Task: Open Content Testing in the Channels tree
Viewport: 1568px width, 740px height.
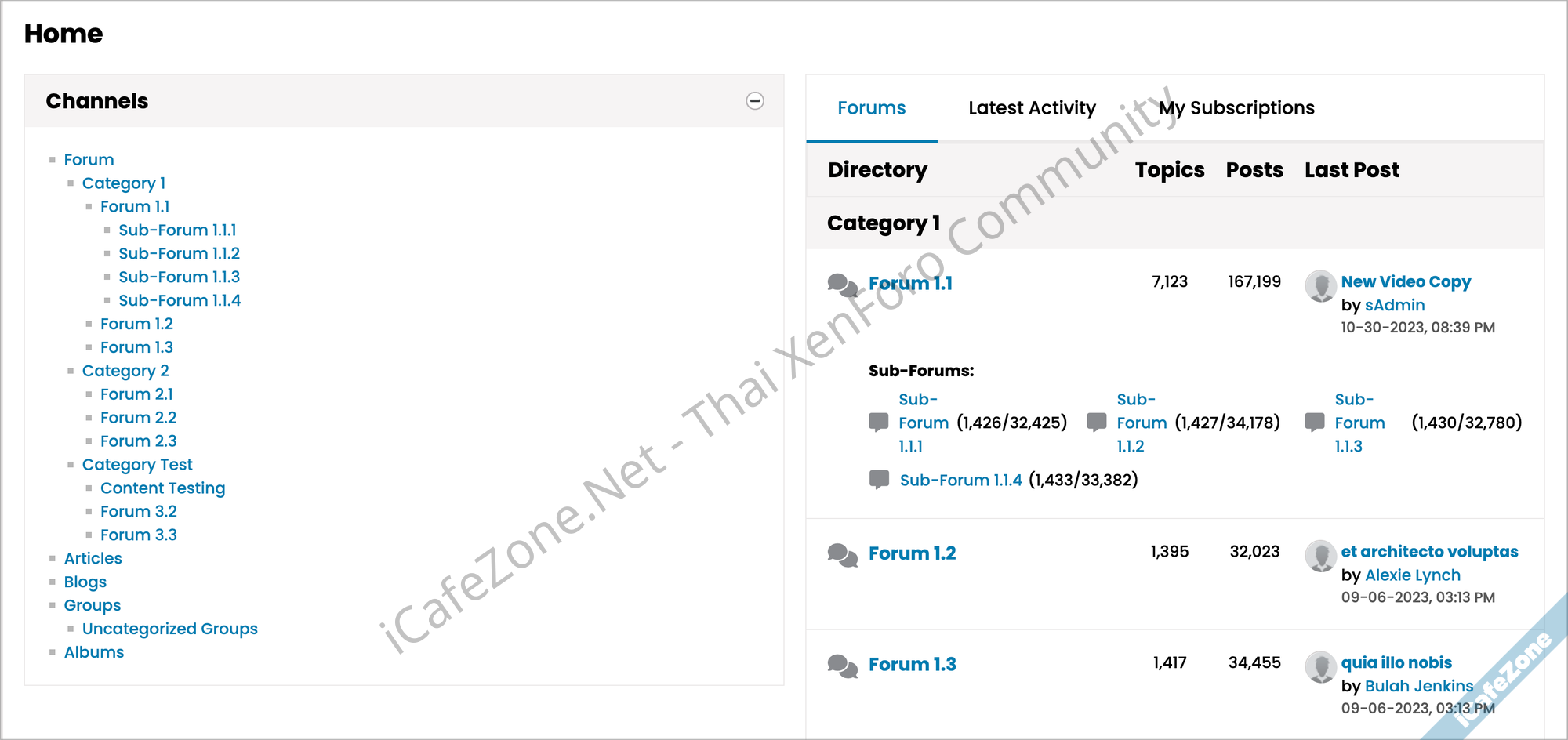Action: (162, 488)
